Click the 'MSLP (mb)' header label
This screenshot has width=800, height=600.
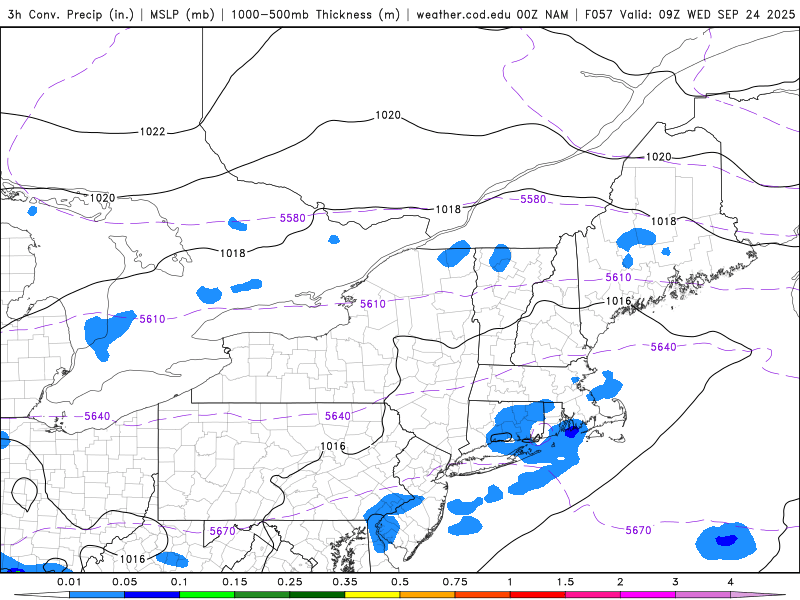point(182,14)
